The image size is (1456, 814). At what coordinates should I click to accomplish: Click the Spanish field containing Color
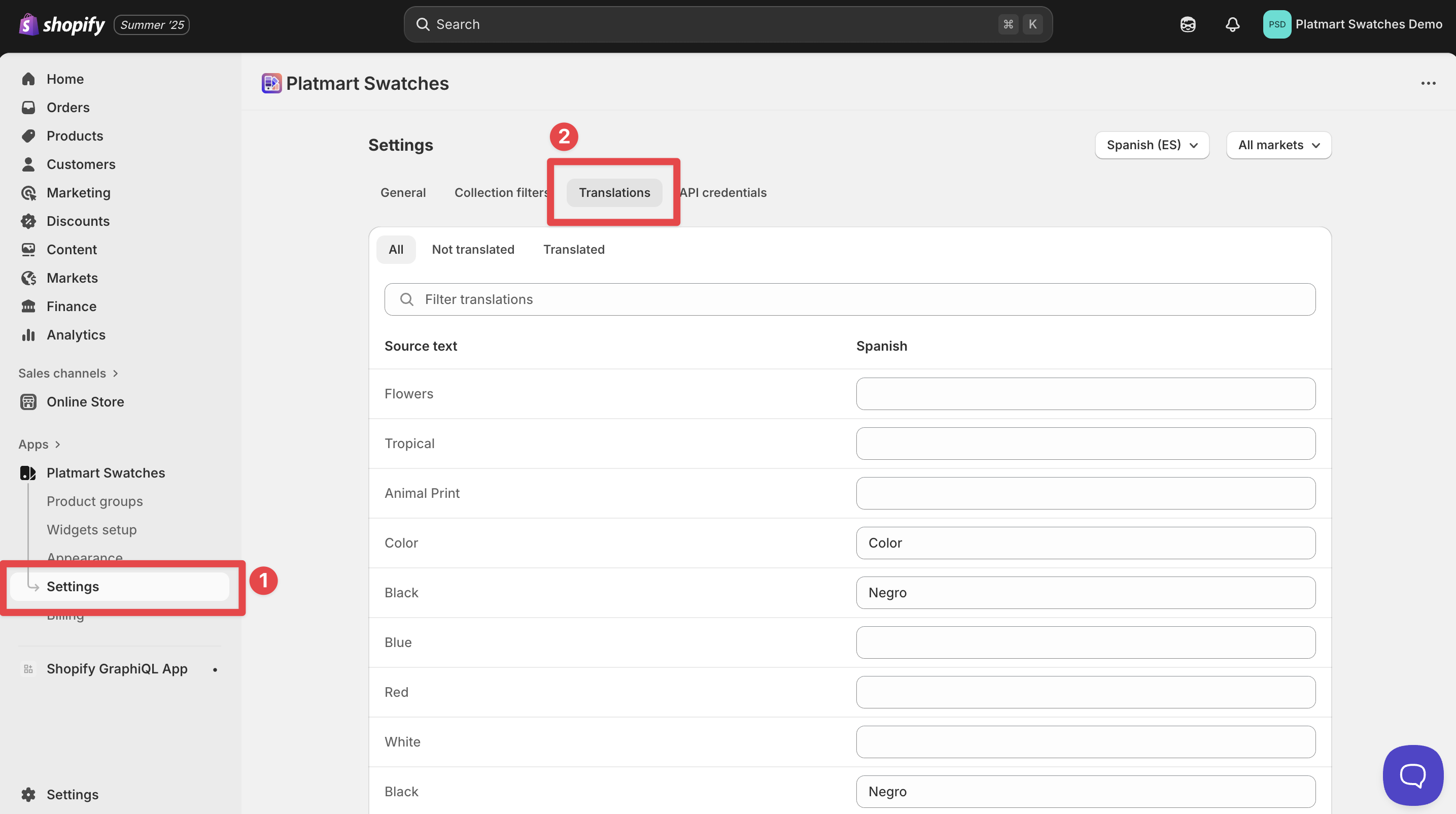1085,543
